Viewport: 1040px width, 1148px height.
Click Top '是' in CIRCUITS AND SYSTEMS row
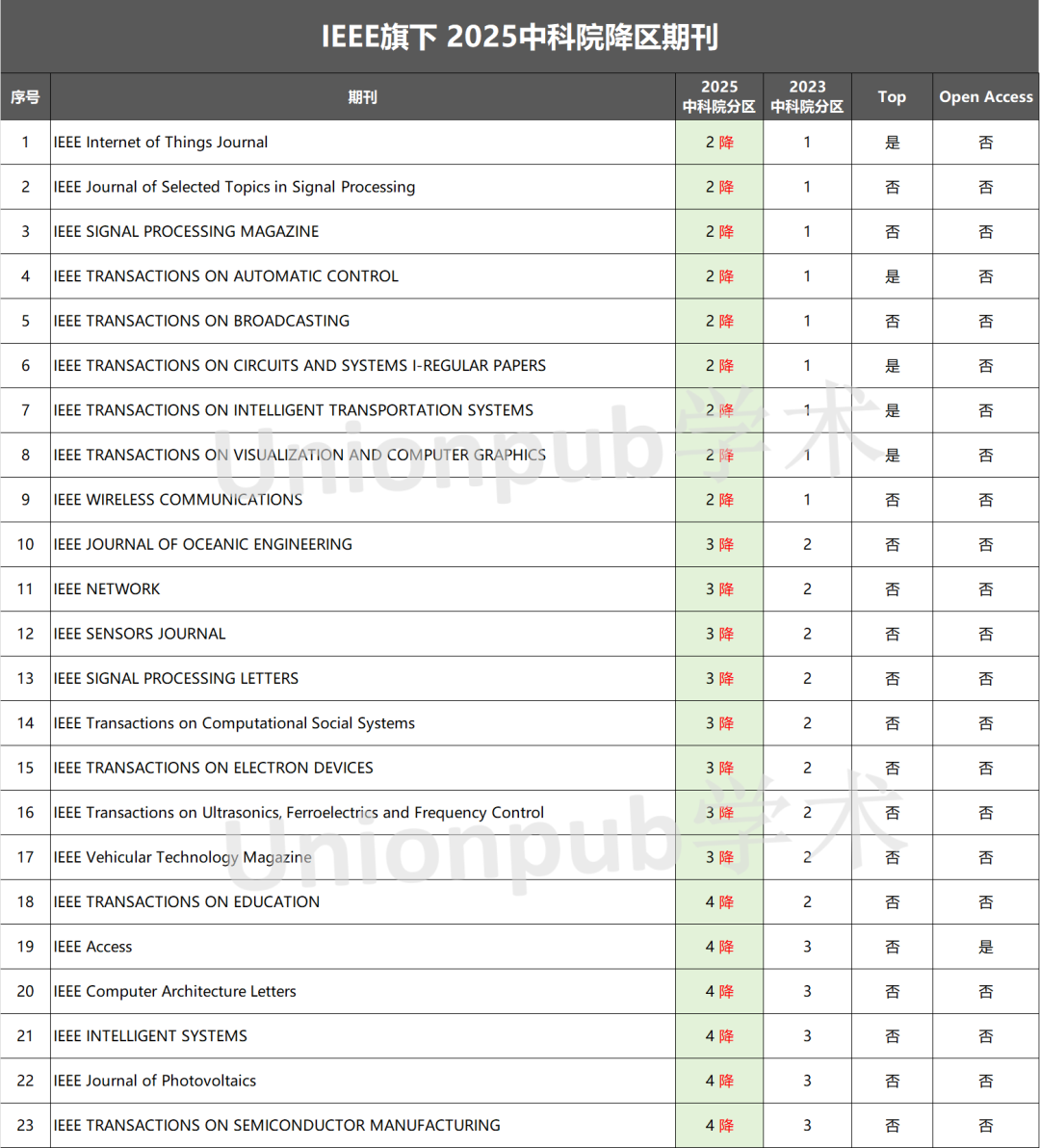click(x=892, y=365)
